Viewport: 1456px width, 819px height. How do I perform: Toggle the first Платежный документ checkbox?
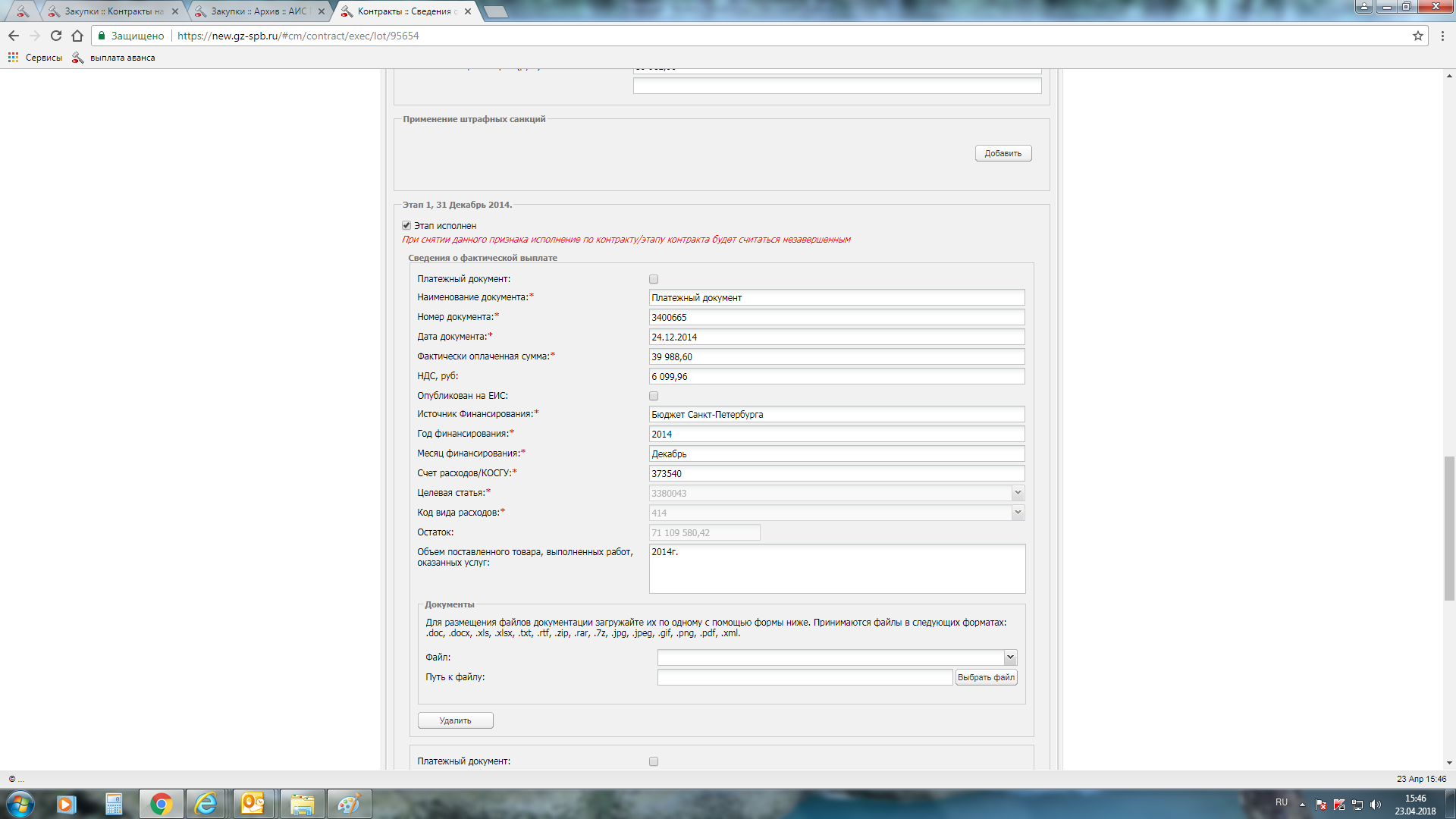(x=654, y=279)
